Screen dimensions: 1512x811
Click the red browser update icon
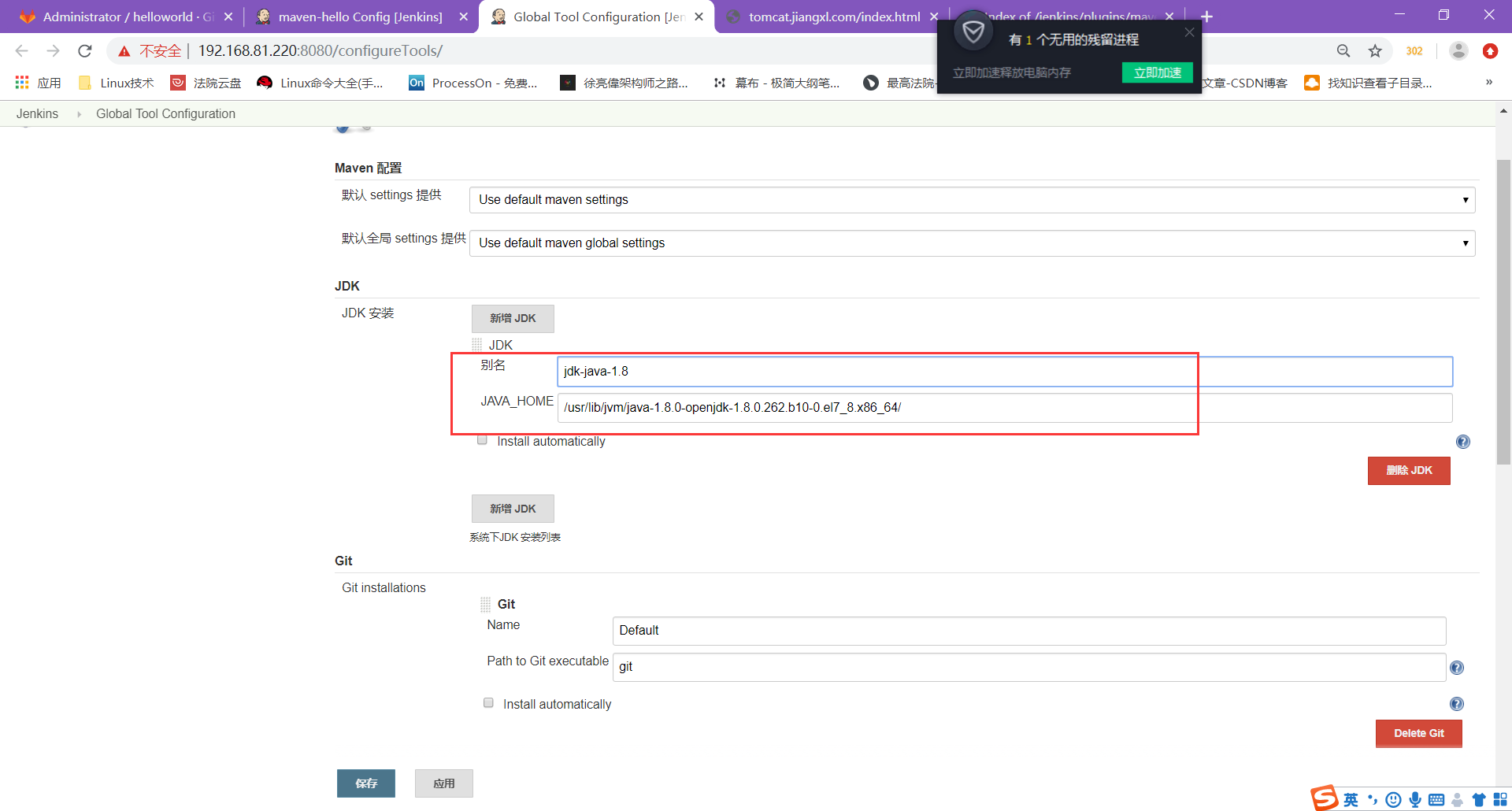tap(1490, 51)
